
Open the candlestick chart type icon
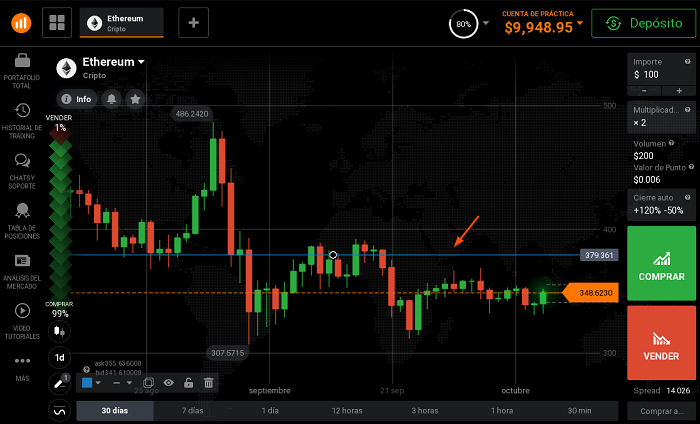(59, 331)
